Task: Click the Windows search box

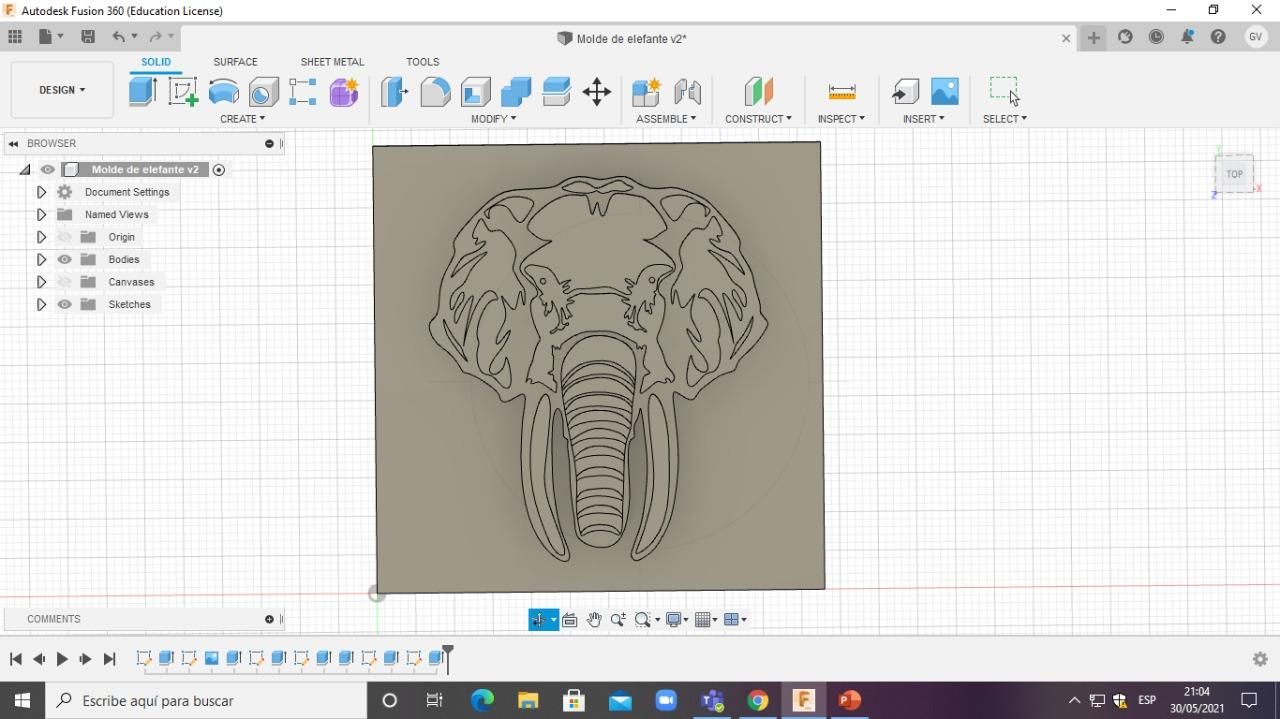Action: tap(206, 701)
